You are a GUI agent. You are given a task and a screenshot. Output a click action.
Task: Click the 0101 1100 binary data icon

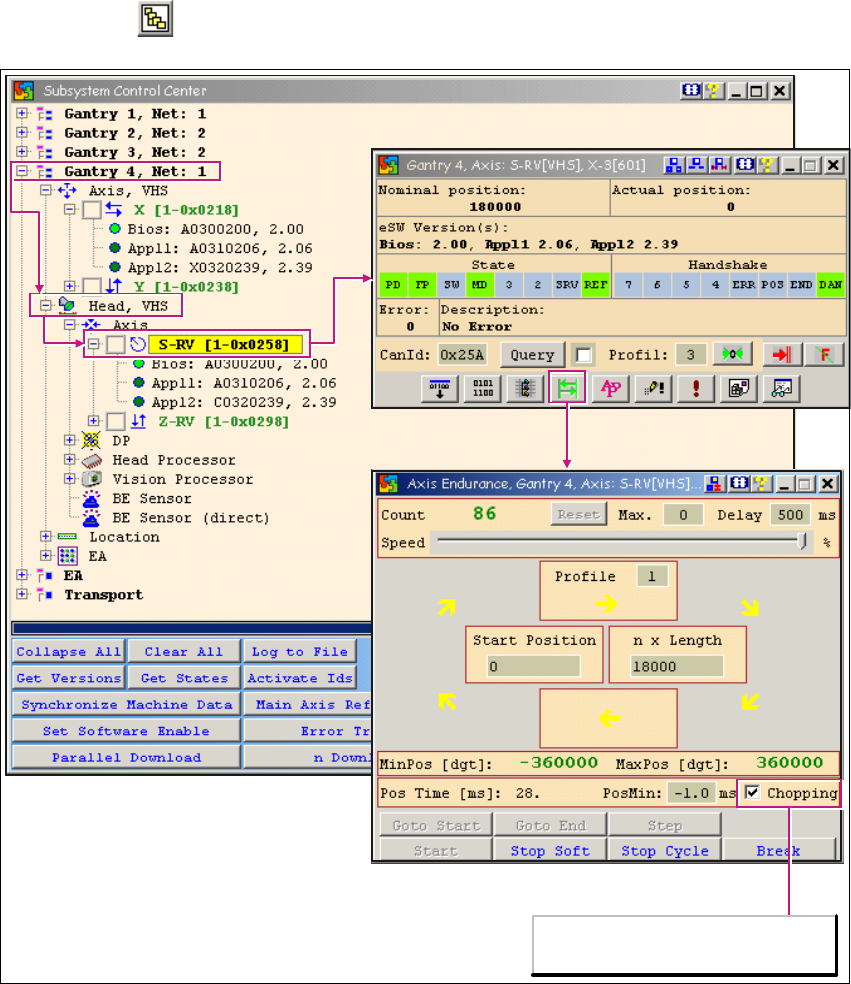[x=481, y=388]
